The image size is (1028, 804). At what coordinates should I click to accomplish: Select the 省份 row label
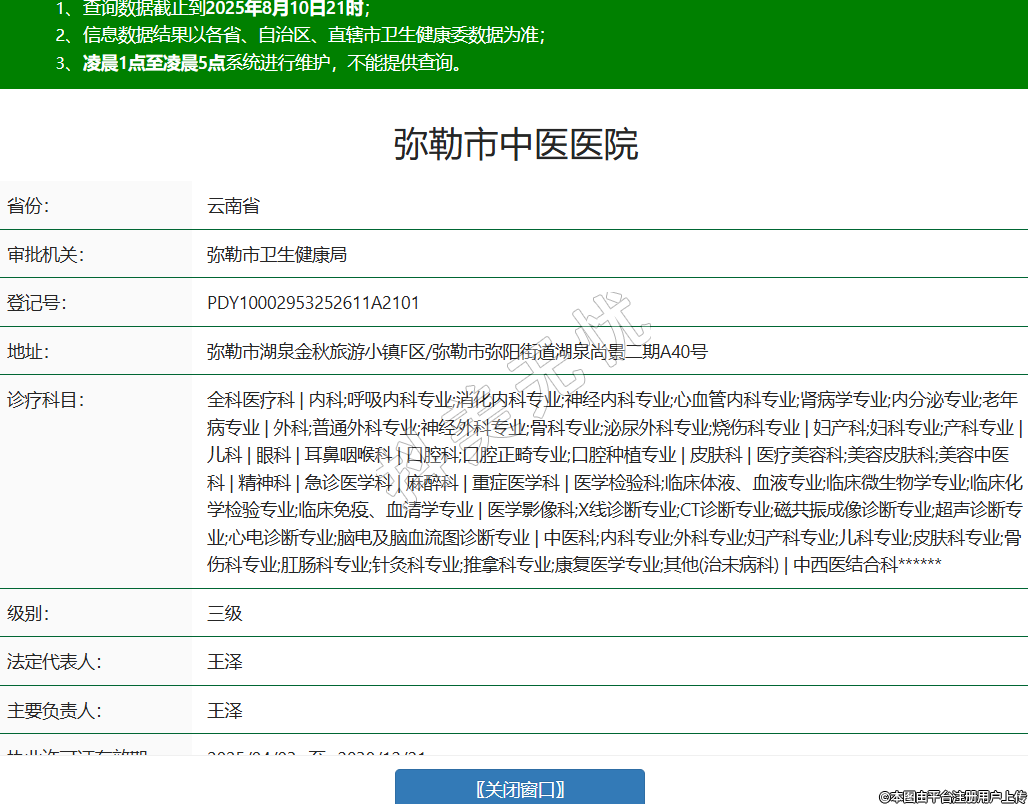28,206
